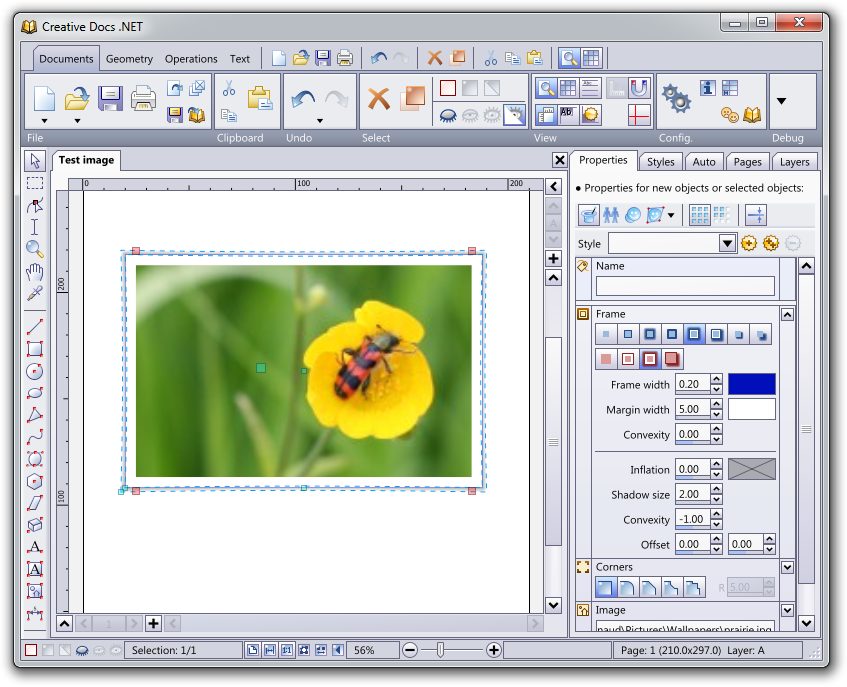The height and width of the screenshot is (687, 847).
Task: Open the Style dropdown list
Action: [x=728, y=244]
